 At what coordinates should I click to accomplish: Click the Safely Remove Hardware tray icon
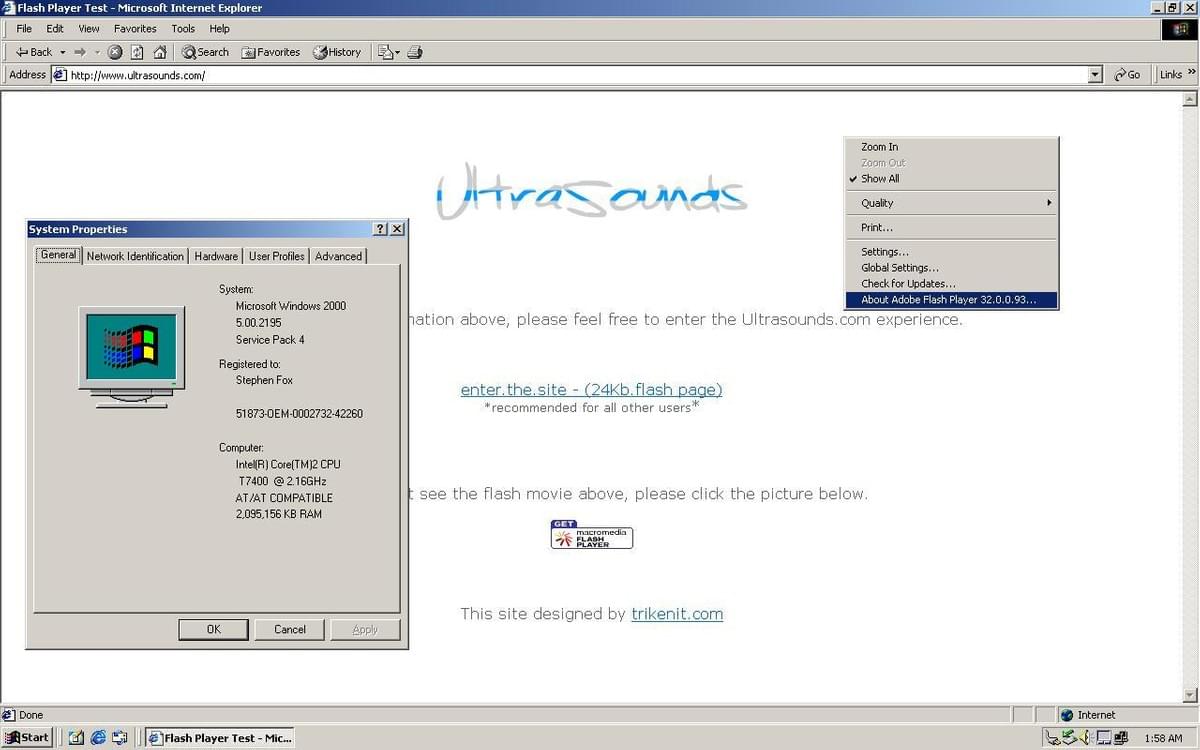(1054, 738)
